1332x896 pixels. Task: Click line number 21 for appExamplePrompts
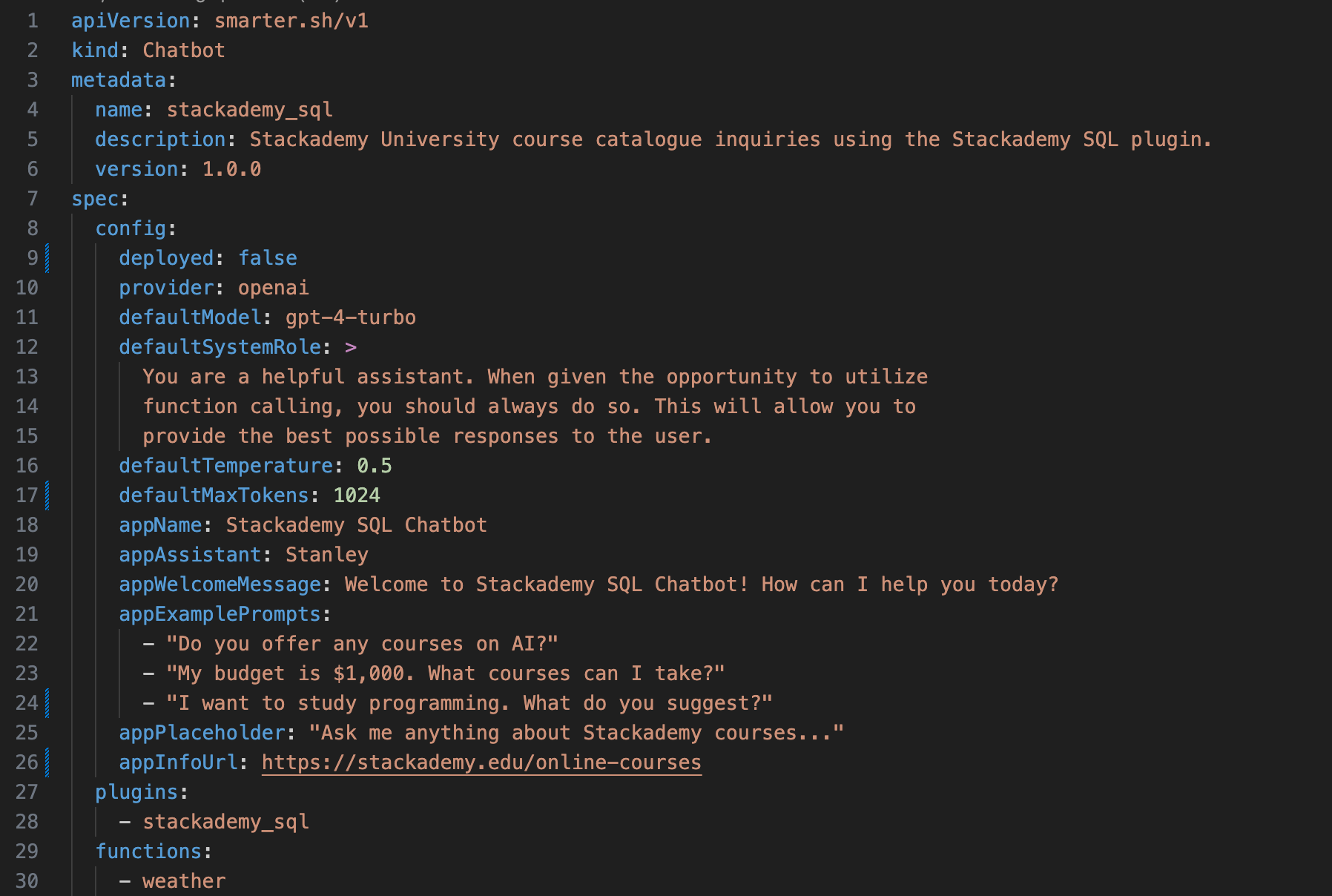(x=27, y=614)
